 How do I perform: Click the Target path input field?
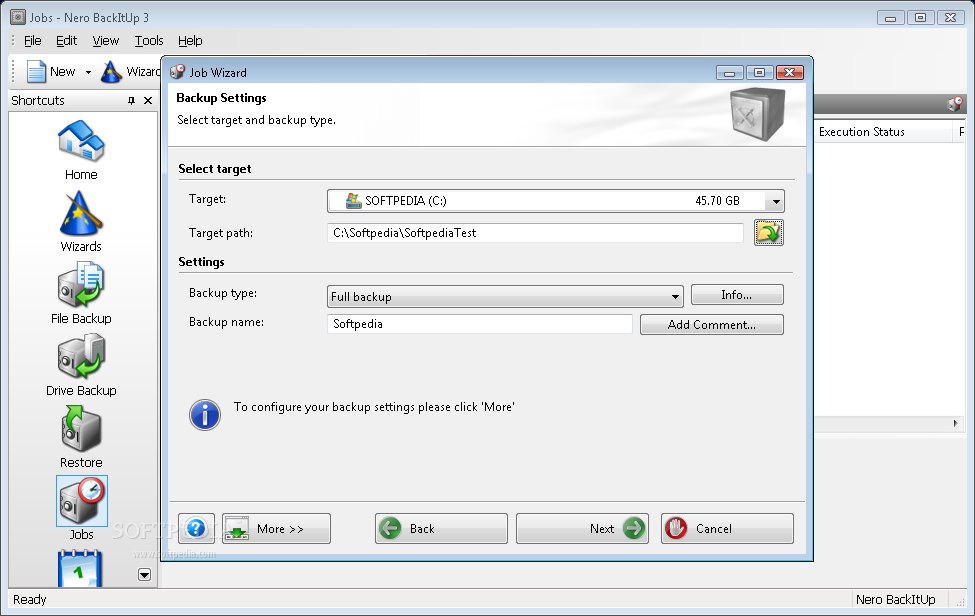click(535, 233)
